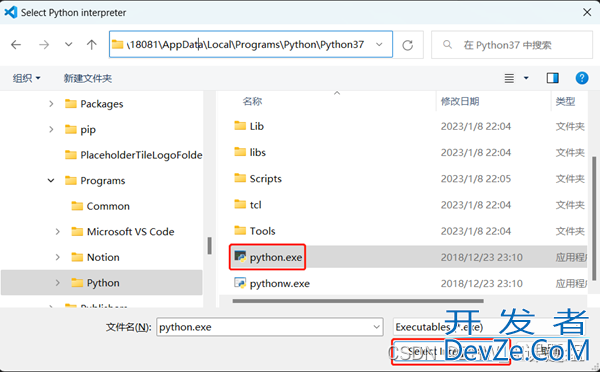Click the Lib folder icon
Image resolution: width=600 pixels, height=372 pixels.
pos(240,126)
